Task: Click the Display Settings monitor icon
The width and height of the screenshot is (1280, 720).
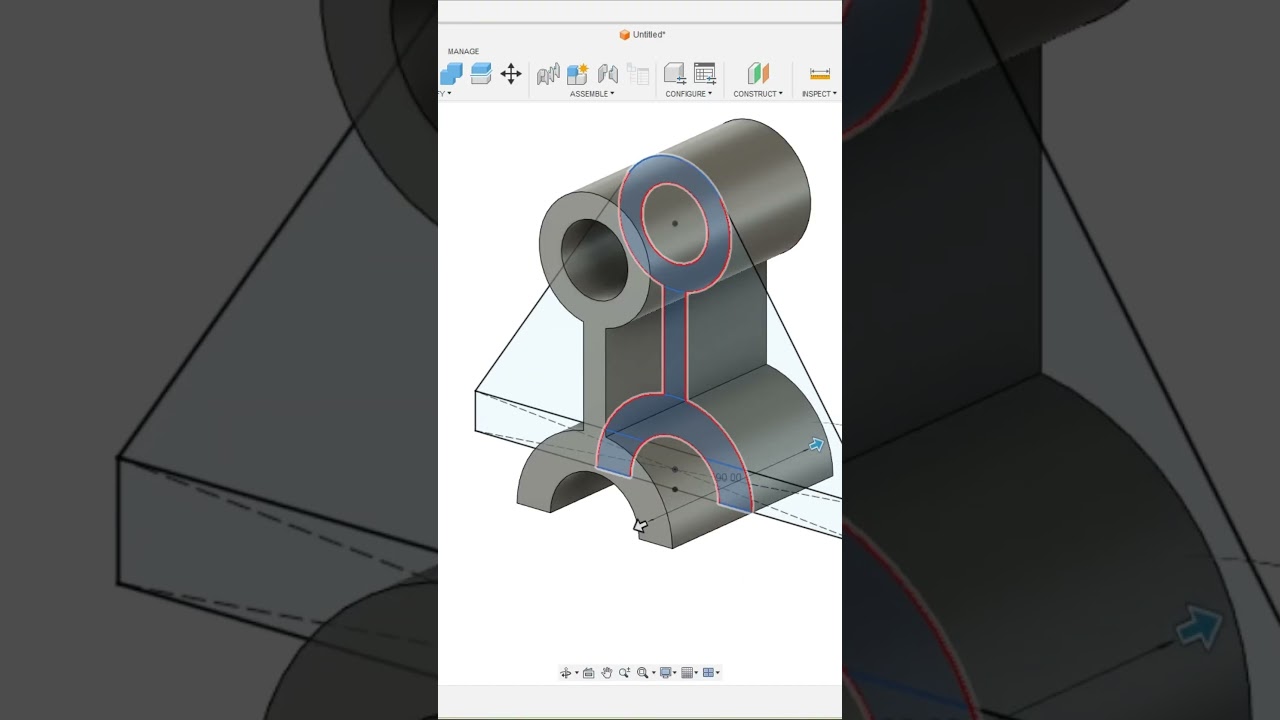Action: point(665,673)
